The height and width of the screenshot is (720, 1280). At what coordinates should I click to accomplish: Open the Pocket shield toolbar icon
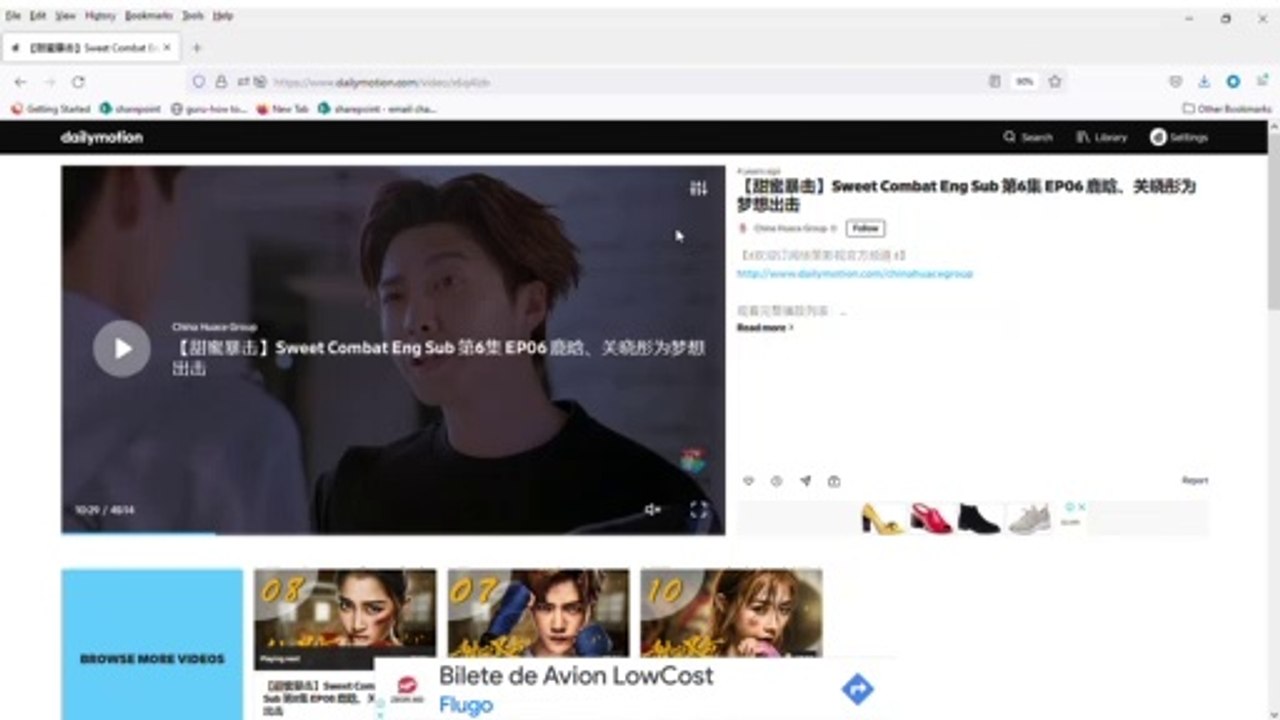pos(1175,82)
